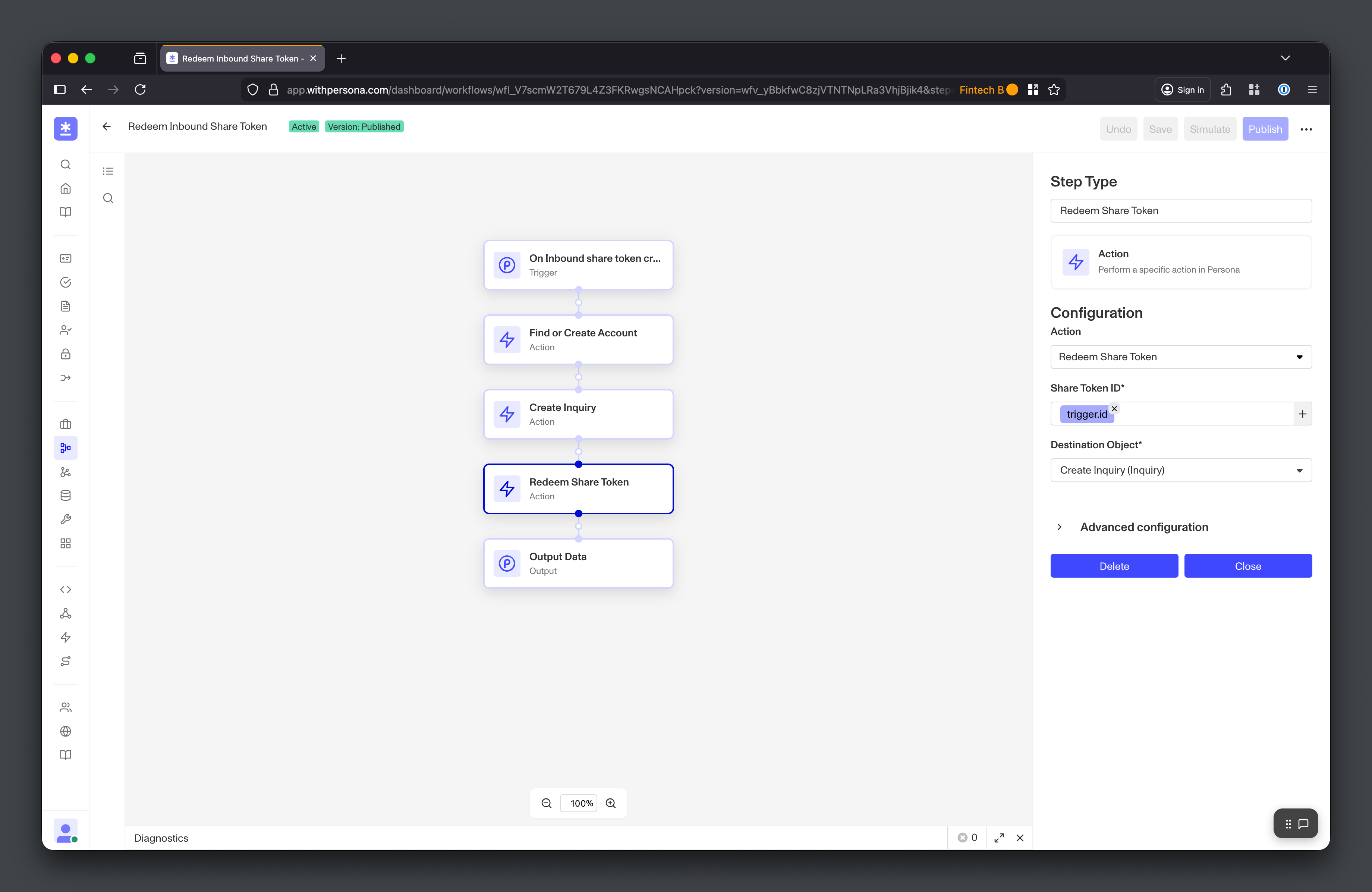Image resolution: width=1372 pixels, height=892 pixels.
Task: Open the Destination Object dropdown
Action: point(1181,470)
